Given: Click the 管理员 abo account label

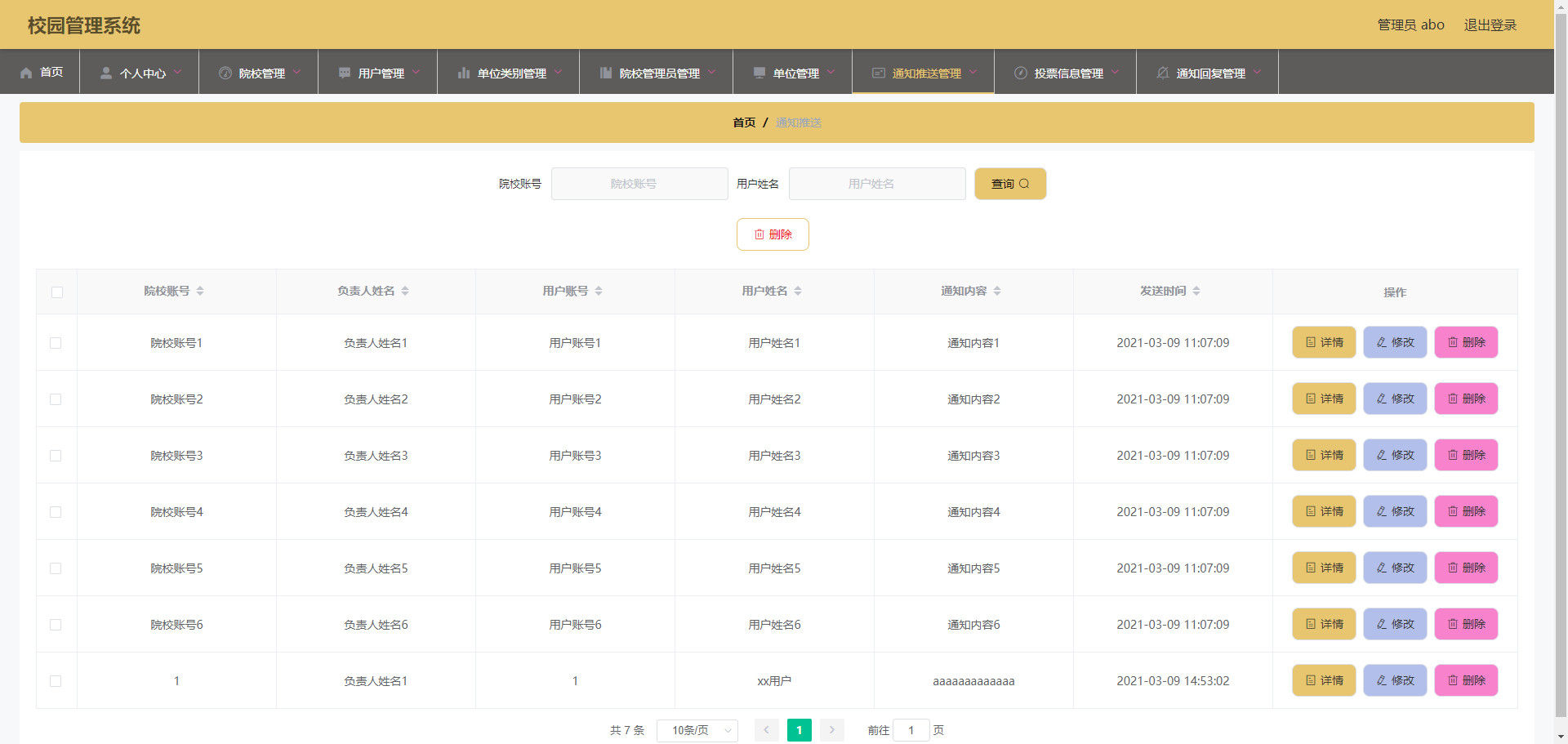Looking at the screenshot, I should click(x=1410, y=25).
